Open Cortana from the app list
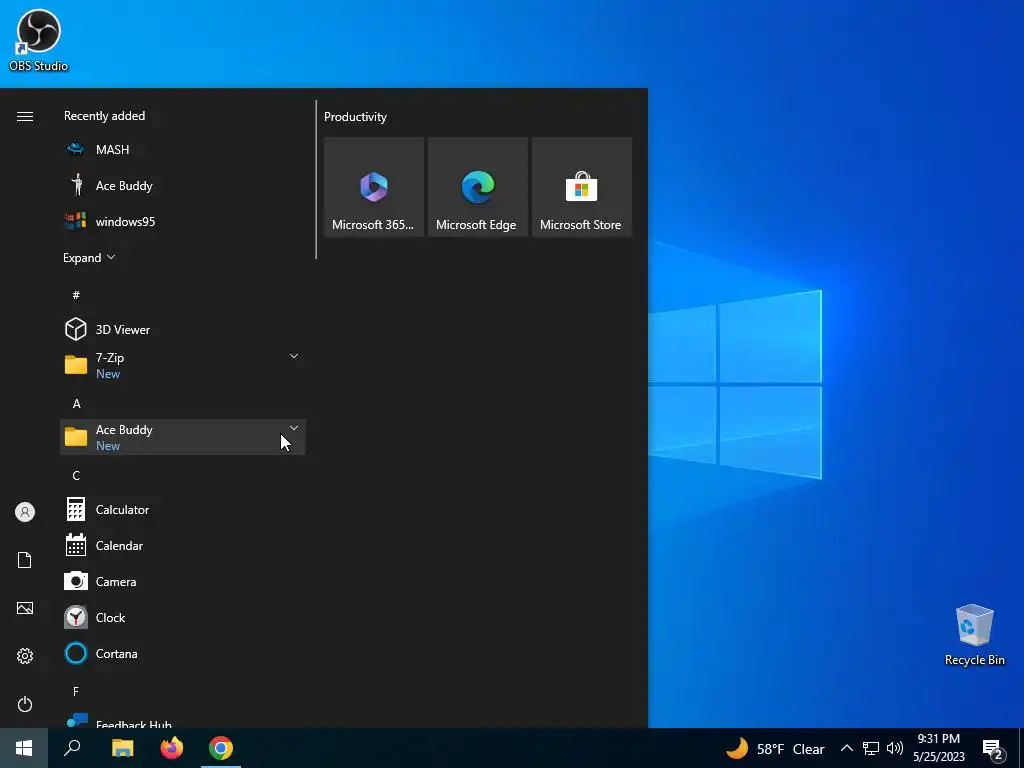The width and height of the screenshot is (1024, 768). pos(183,653)
